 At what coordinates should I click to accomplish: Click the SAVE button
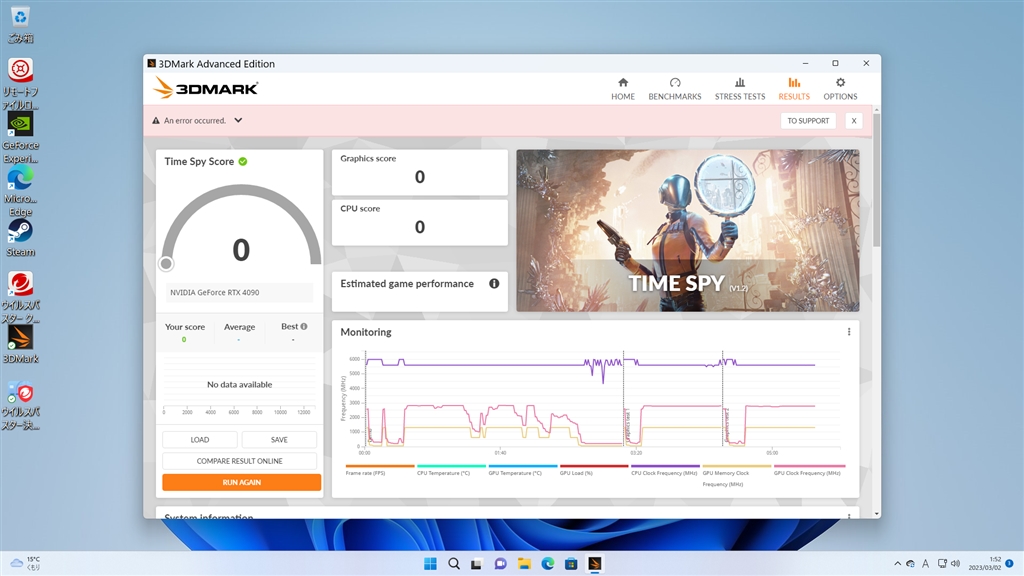280,440
